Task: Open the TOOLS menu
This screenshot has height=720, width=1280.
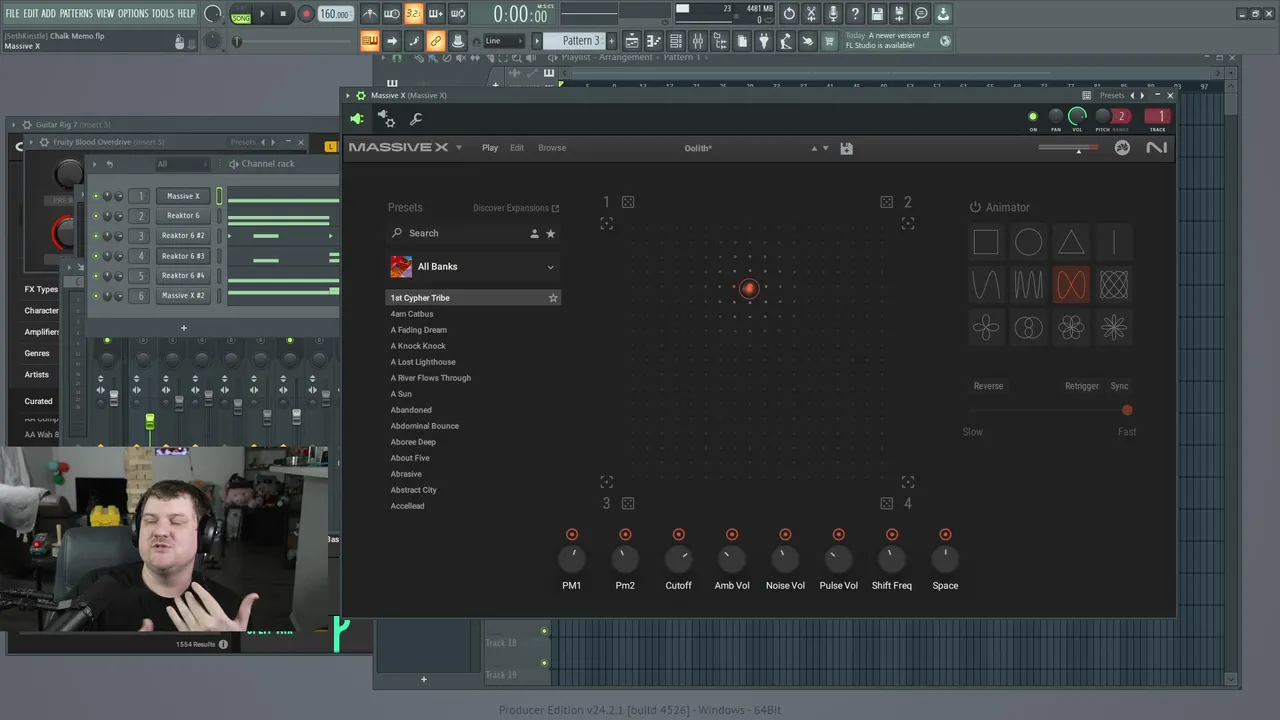Action: coord(163,13)
